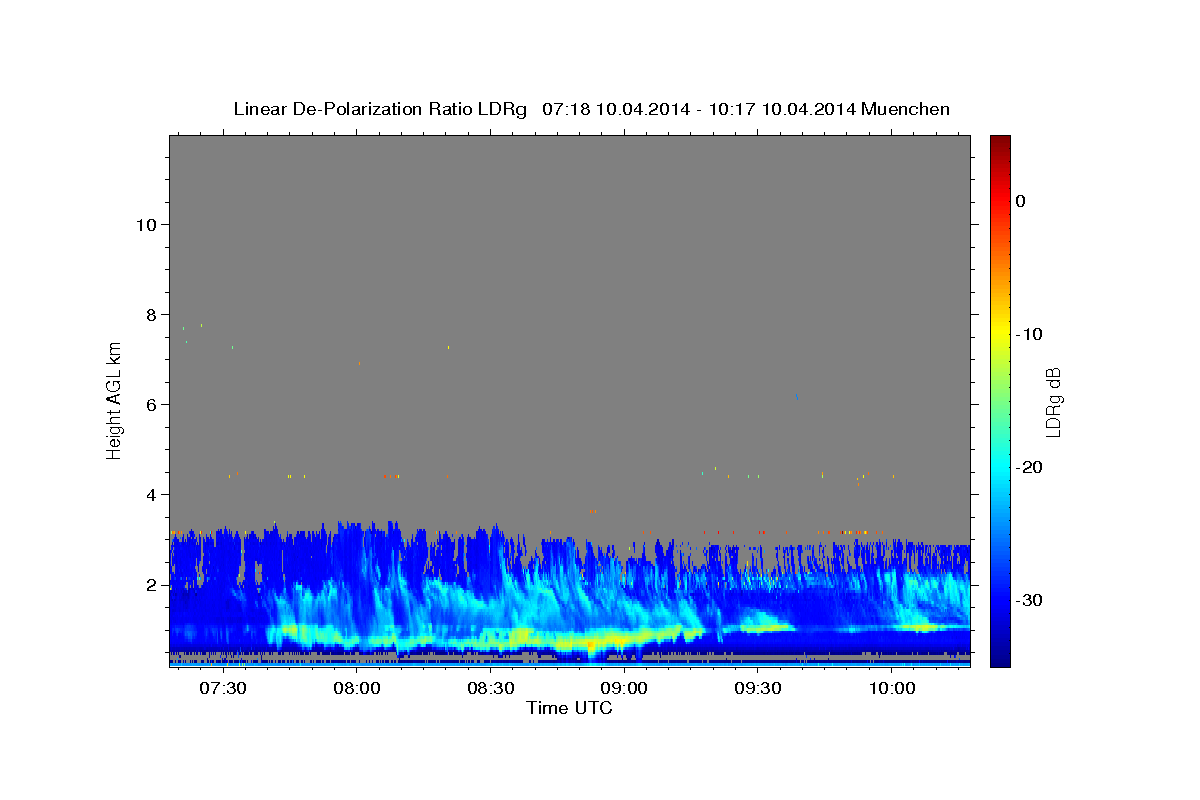
Task: Click the 07:30 time tick label
Action: tap(223, 689)
